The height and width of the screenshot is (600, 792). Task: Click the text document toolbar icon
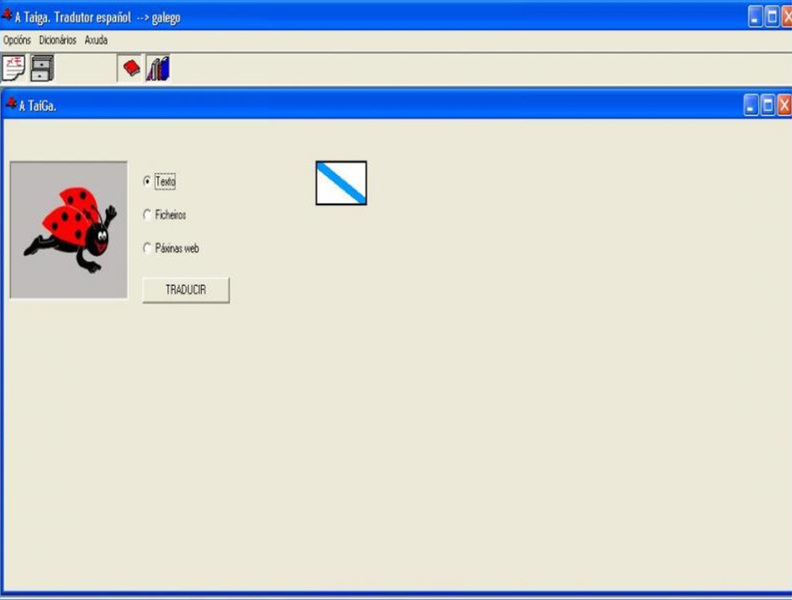point(14,68)
